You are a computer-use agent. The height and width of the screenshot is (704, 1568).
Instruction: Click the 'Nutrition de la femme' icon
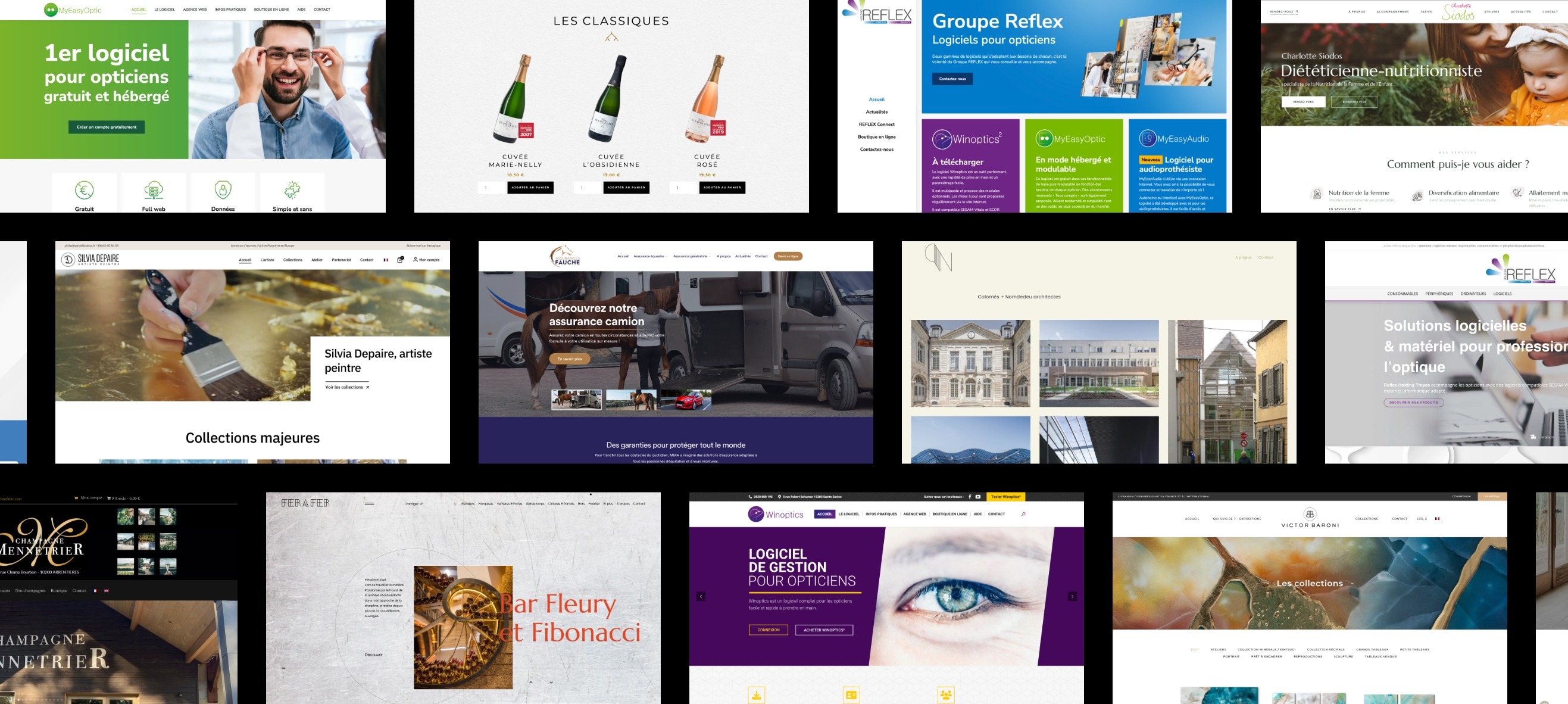click(x=1317, y=194)
